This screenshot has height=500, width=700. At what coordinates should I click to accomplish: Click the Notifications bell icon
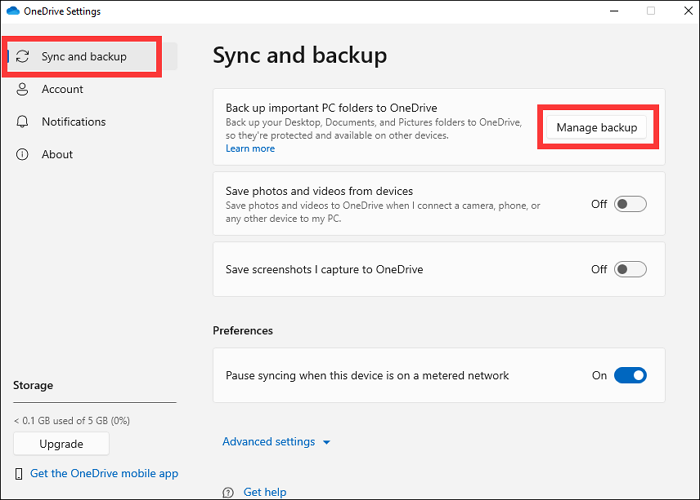(22, 121)
